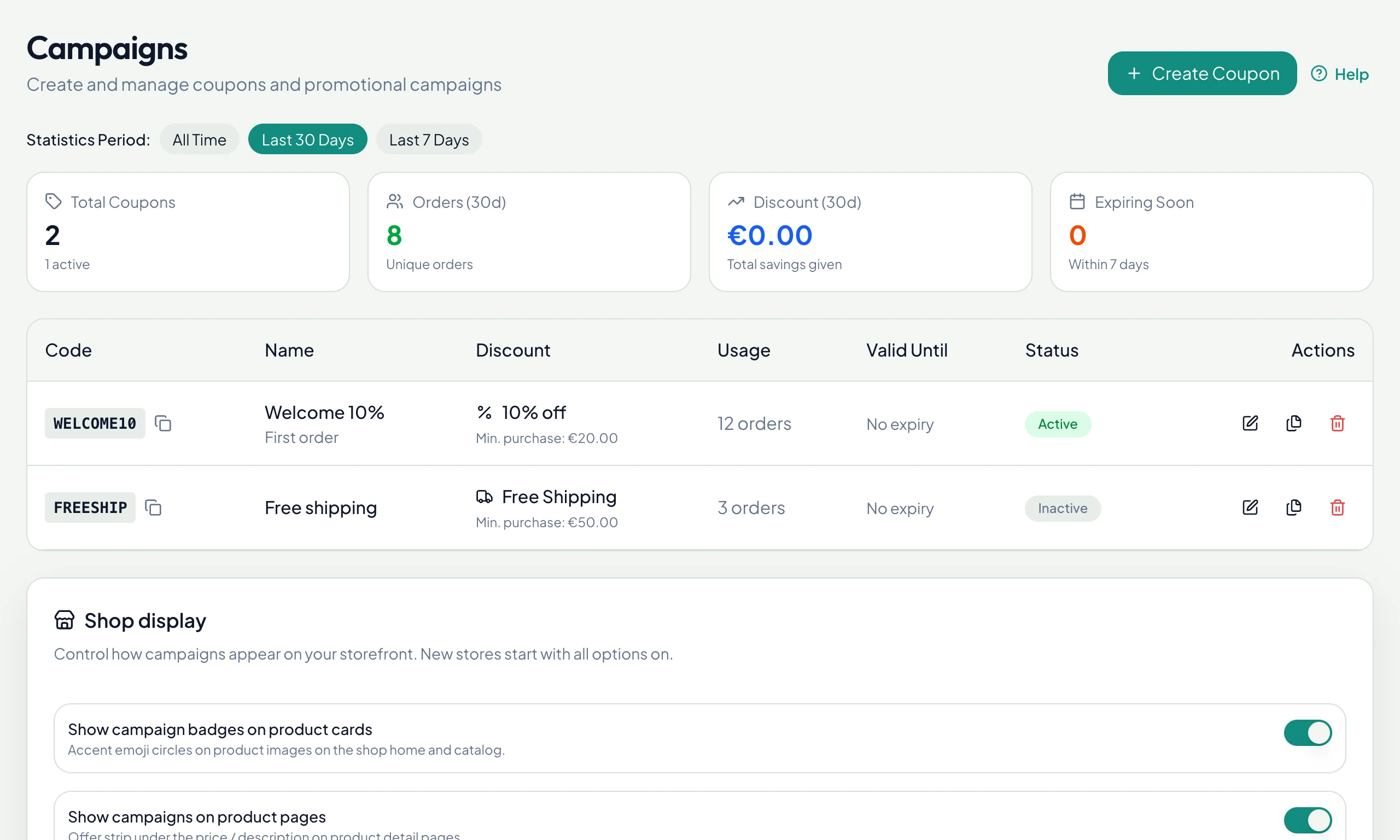Image resolution: width=1400 pixels, height=840 pixels.
Task: Click 'Min. purchase: €50.00' text
Action: click(x=547, y=522)
